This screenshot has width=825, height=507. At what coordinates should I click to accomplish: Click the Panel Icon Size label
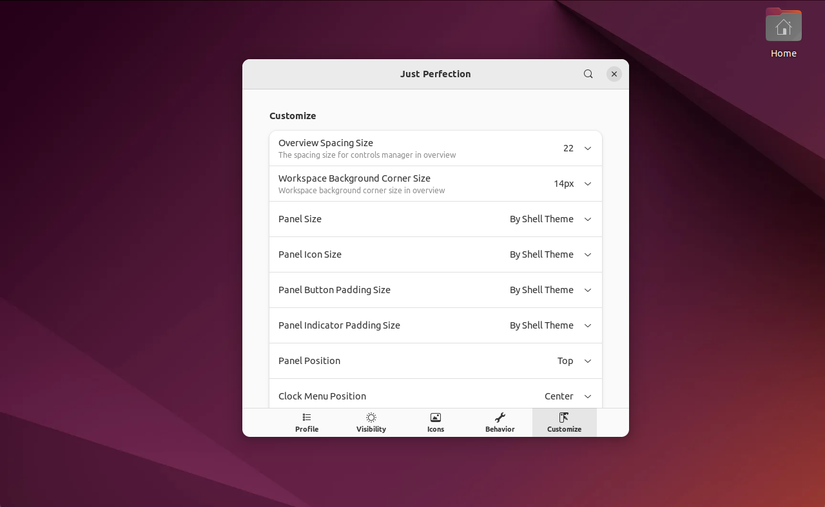[x=310, y=255]
